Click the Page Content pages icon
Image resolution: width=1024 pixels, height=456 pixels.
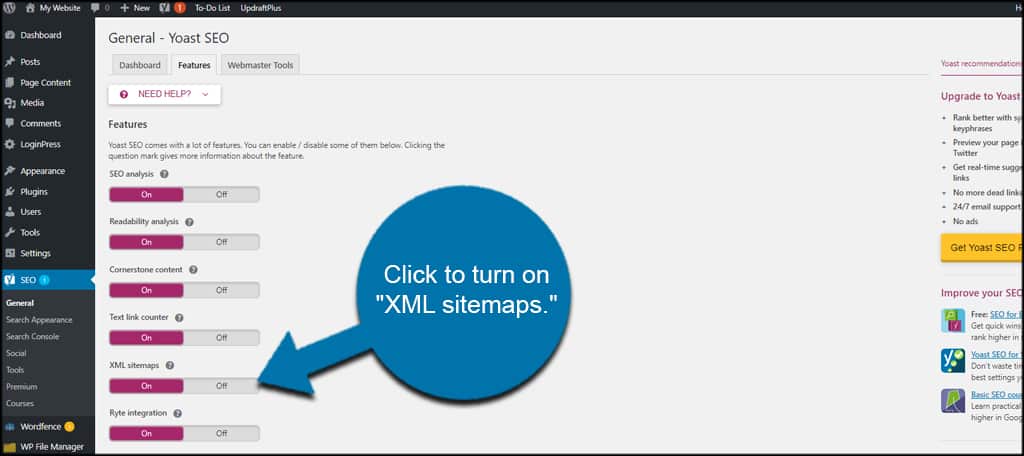pyautogui.click(x=10, y=83)
